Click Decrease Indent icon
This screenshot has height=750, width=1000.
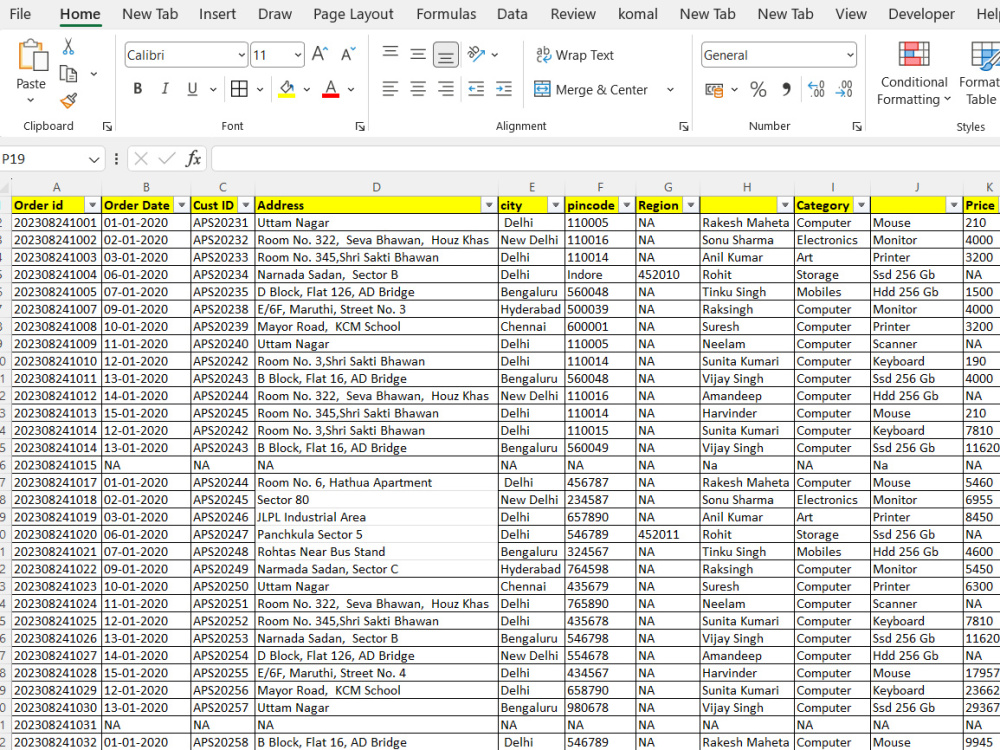coord(476,89)
